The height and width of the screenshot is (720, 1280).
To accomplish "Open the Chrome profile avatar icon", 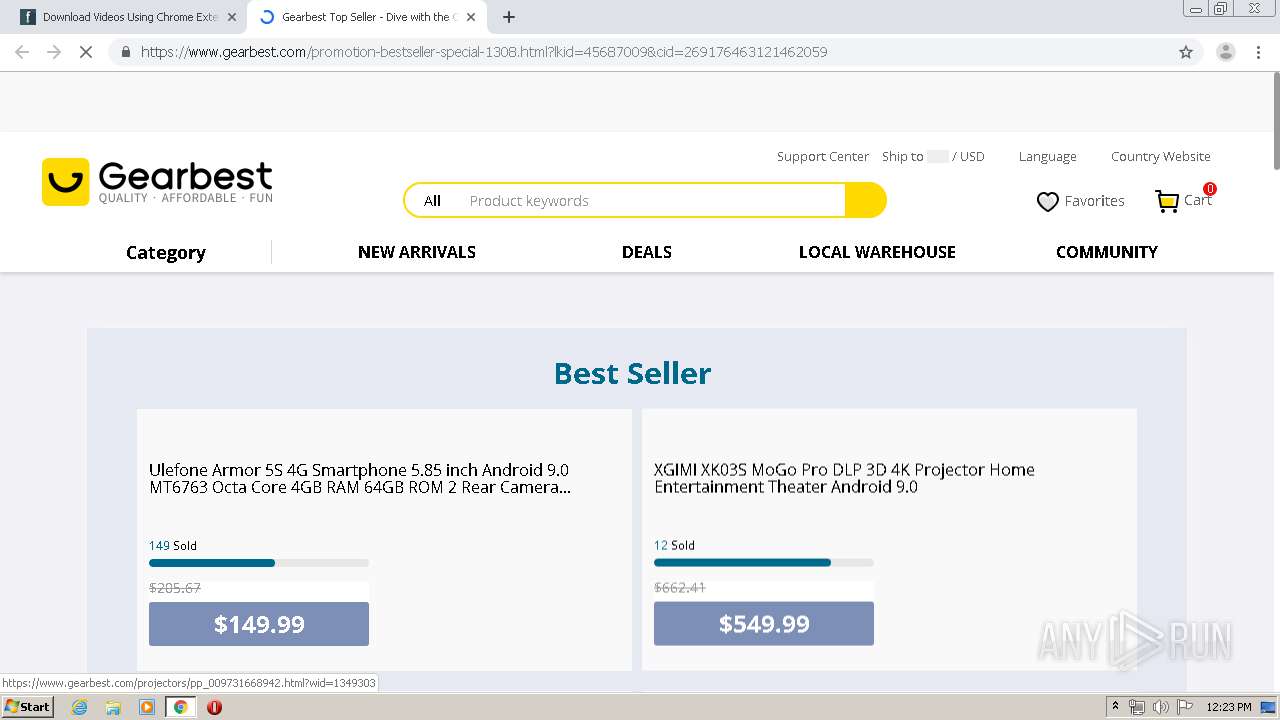I will click(x=1225, y=52).
